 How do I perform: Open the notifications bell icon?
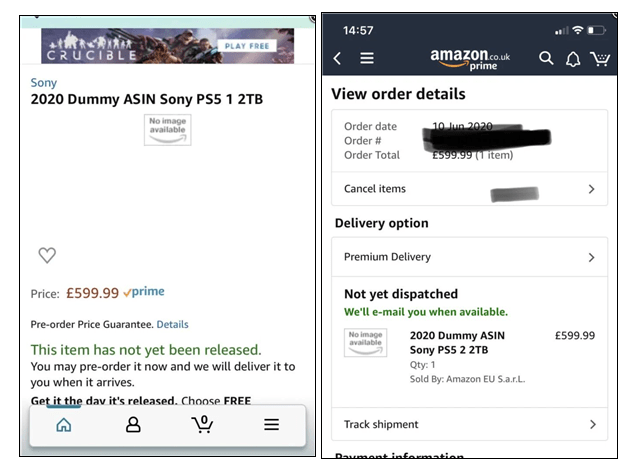pos(573,59)
